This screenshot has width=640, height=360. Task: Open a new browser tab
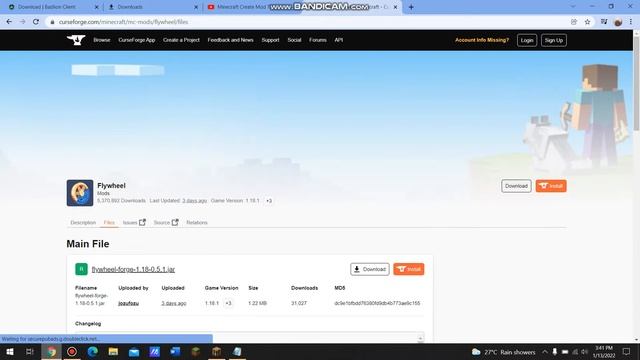coord(411,7)
